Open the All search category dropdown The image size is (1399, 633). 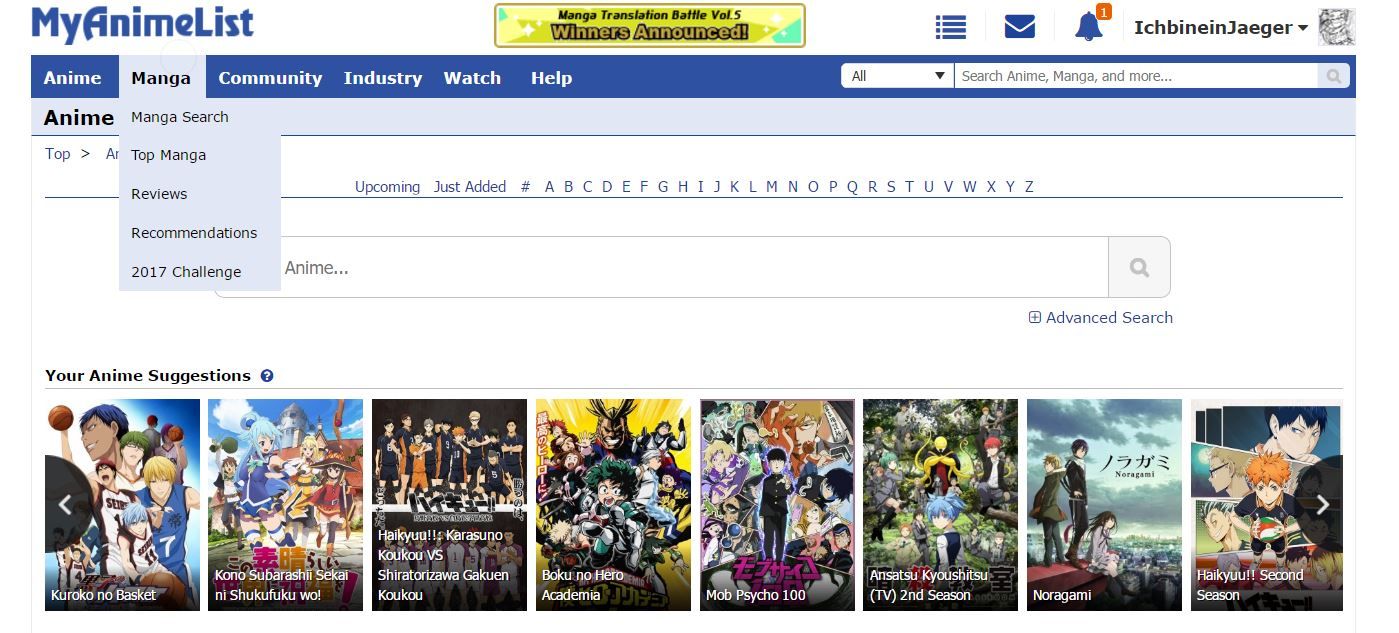click(897, 76)
